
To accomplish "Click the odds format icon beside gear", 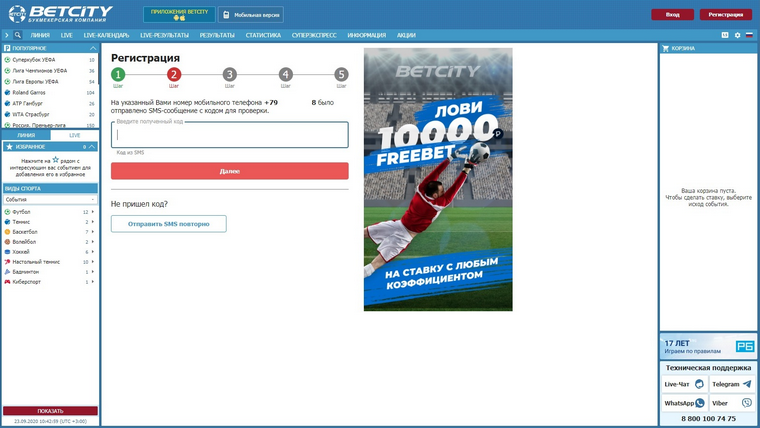I will coord(725,35).
